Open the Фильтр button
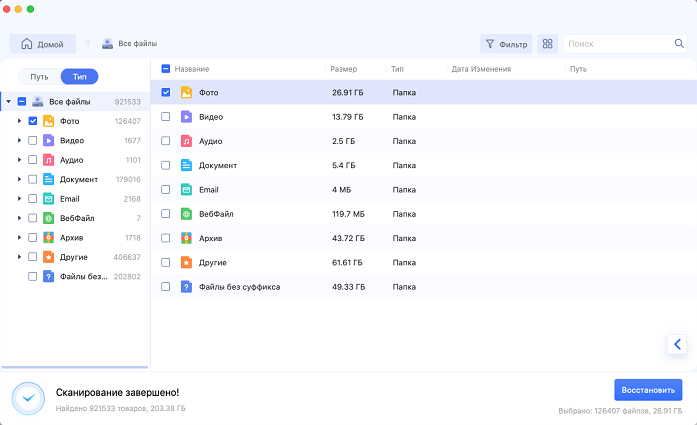This screenshot has width=697, height=425. (x=506, y=44)
